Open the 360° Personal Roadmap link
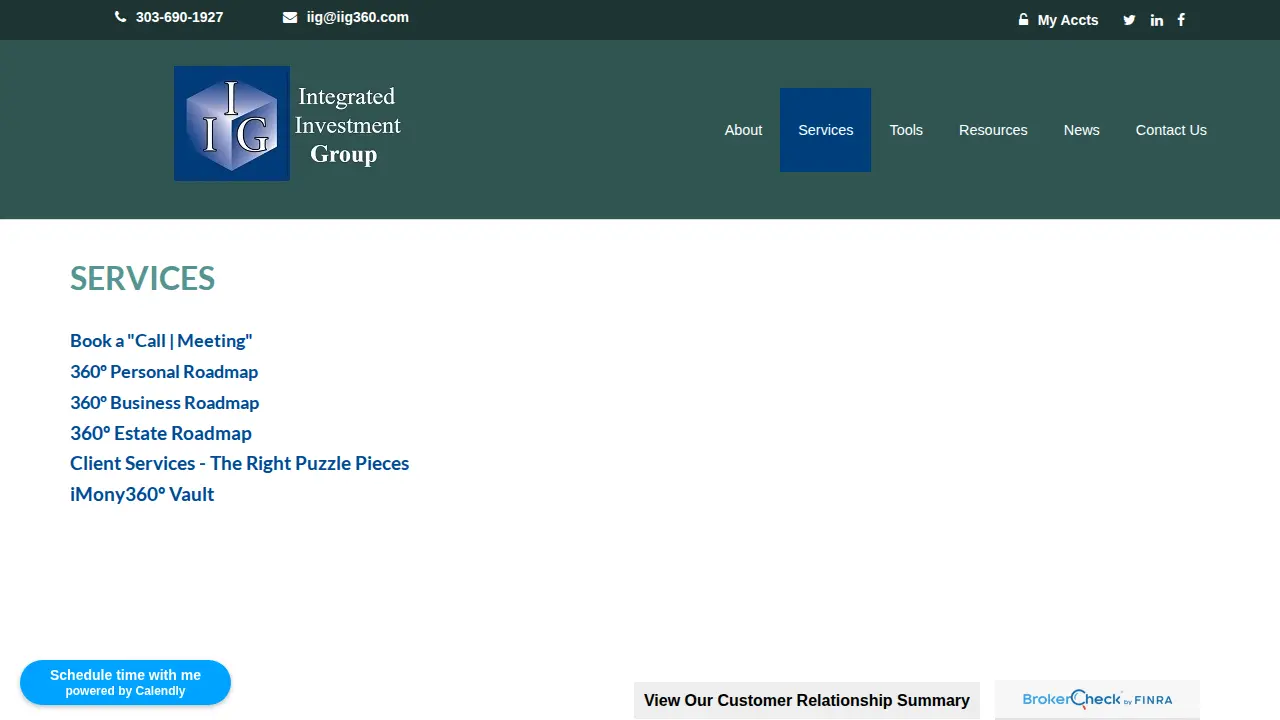This screenshot has height=720, width=1280. pos(164,372)
